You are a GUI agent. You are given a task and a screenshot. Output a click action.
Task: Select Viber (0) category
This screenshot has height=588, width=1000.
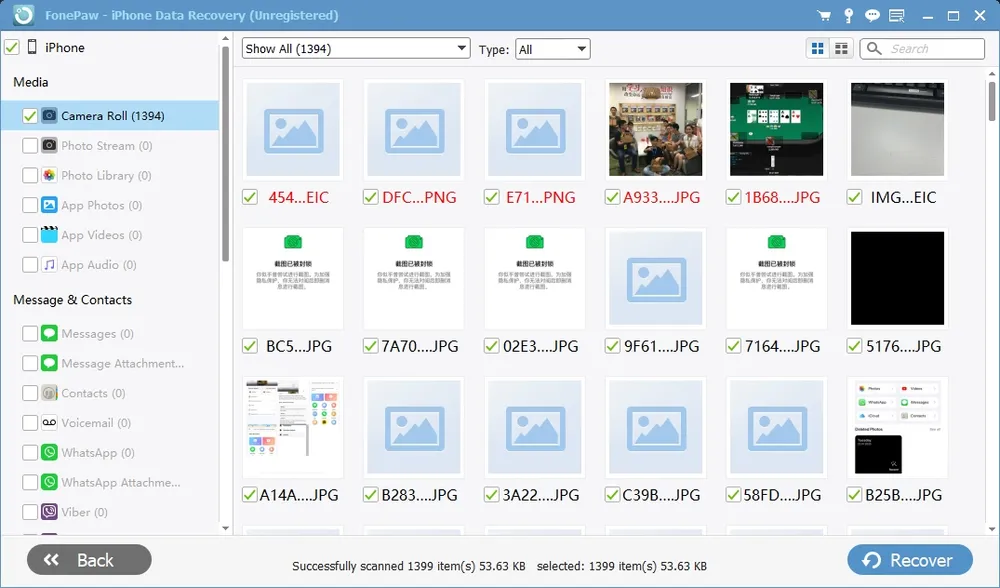[x=84, y=512]
